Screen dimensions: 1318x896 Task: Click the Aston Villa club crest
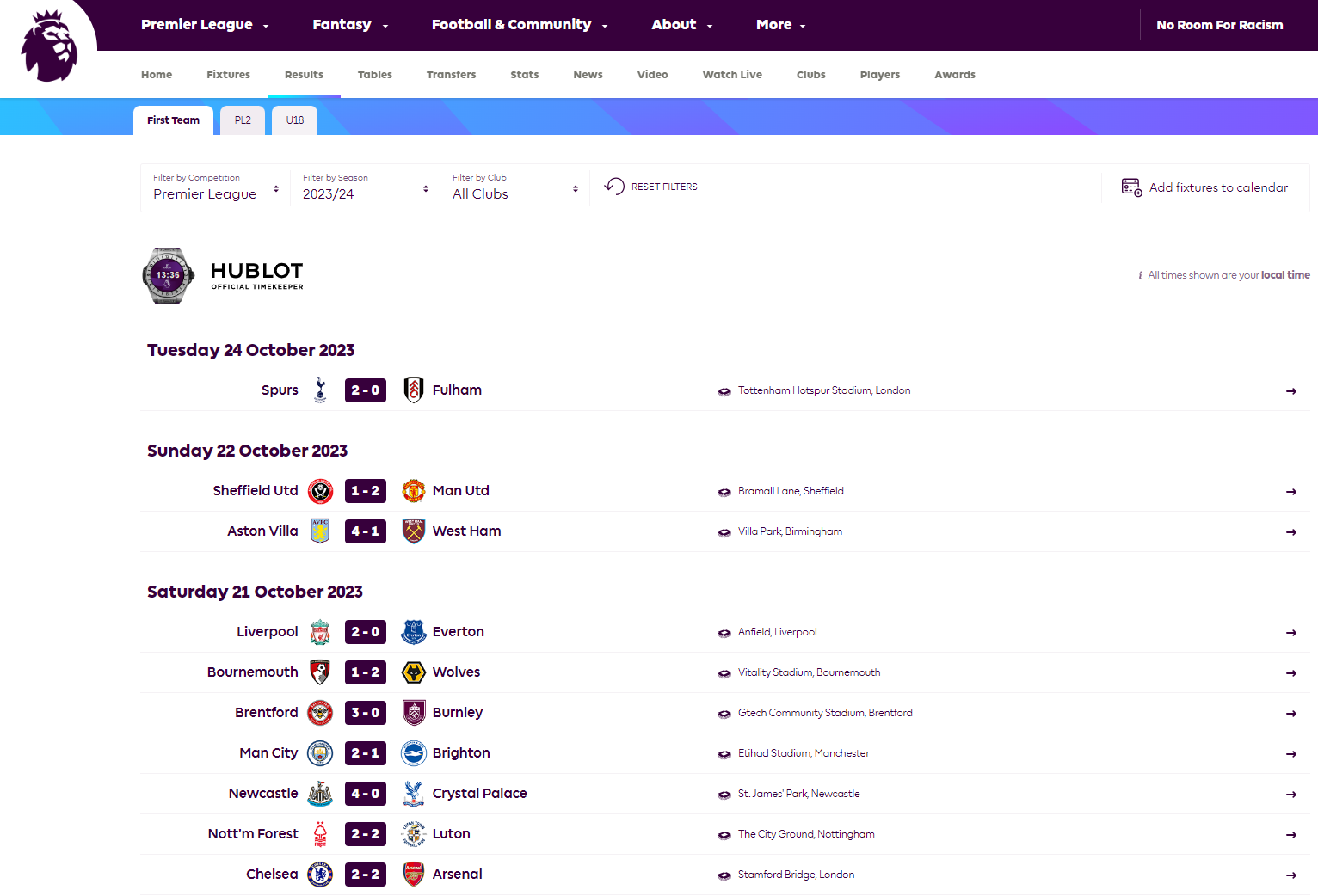320,531
